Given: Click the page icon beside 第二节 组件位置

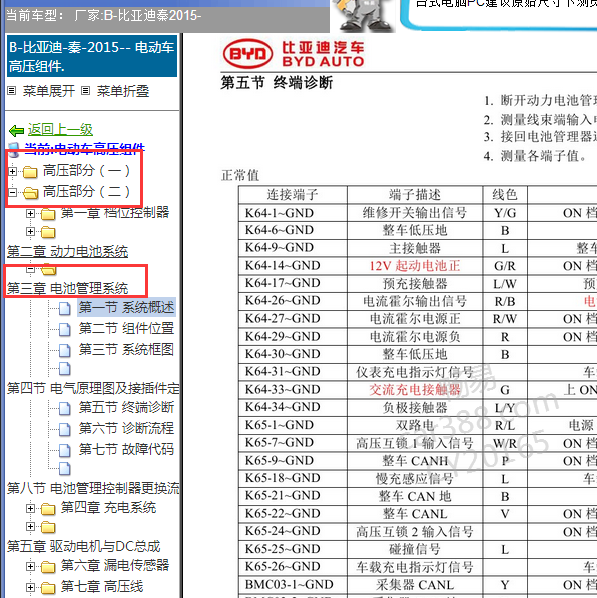Looking at the screenshot, I should pos(64,329).
